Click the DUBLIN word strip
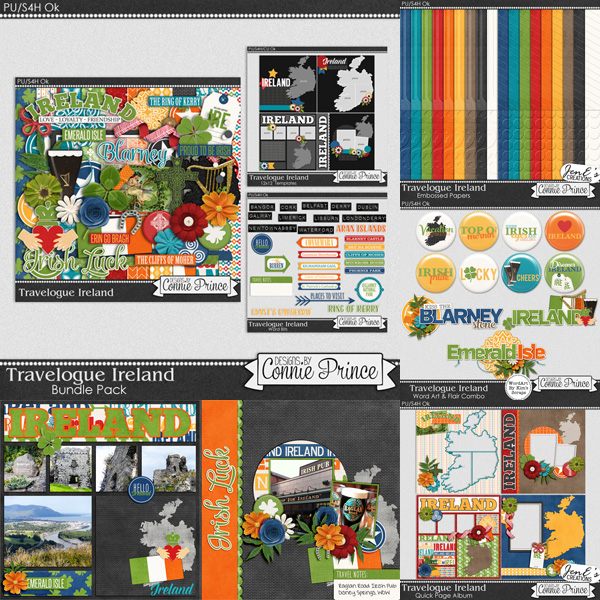Screen dimensions: 600x600 pos(367,207)
